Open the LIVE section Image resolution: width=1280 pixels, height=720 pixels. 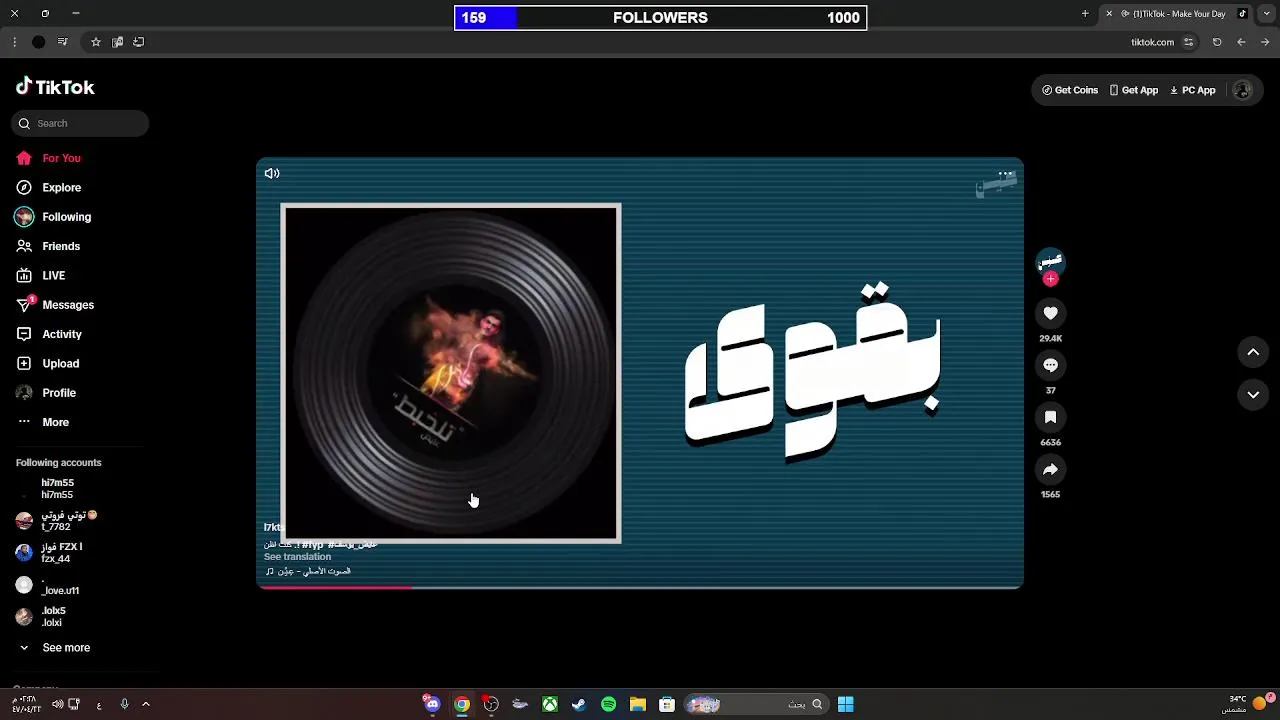tap(41, 275)
